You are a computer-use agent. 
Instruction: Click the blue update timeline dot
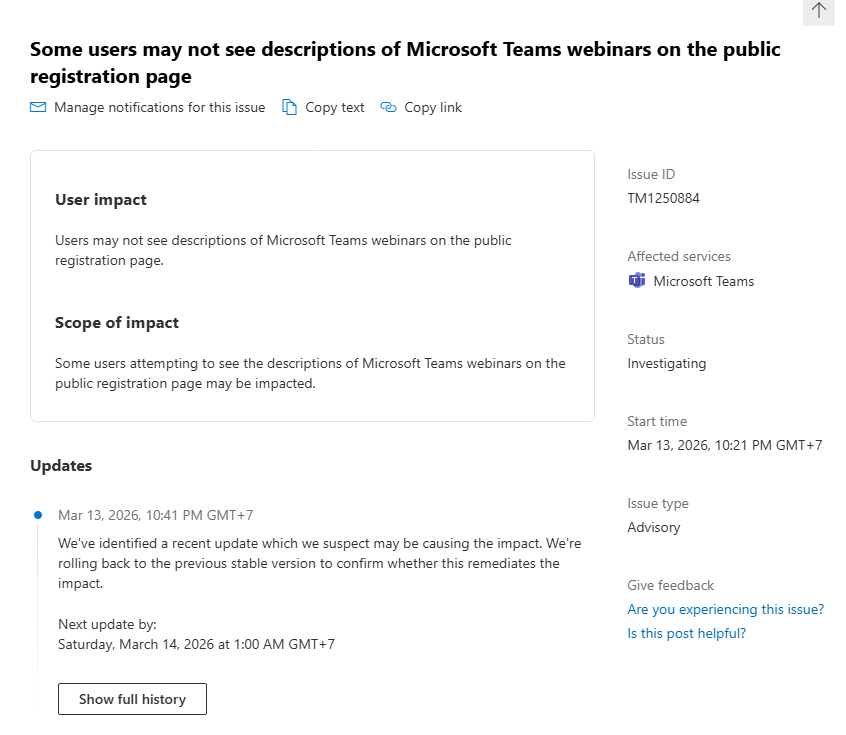(38, 515)
